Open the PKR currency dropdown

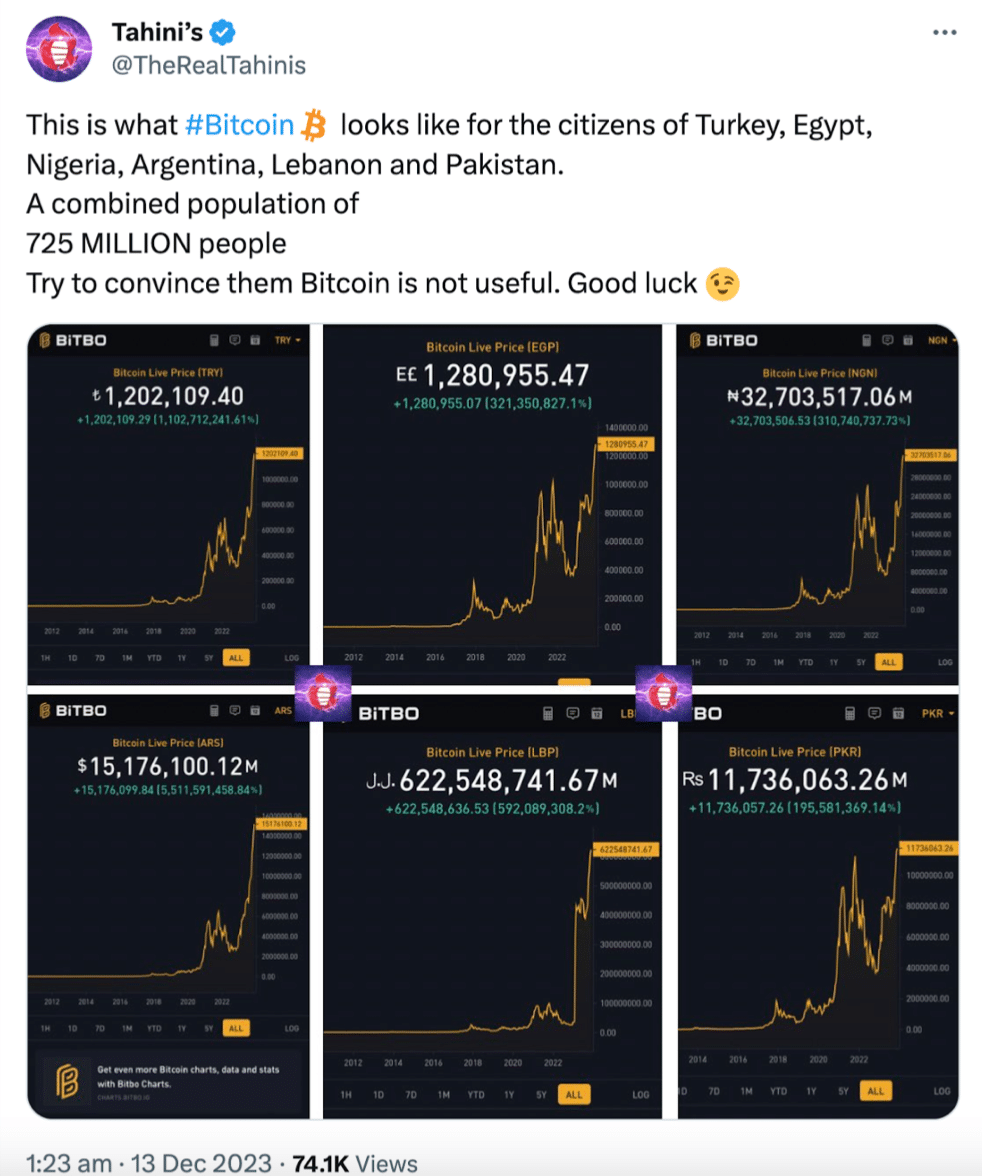coord(938,713)
